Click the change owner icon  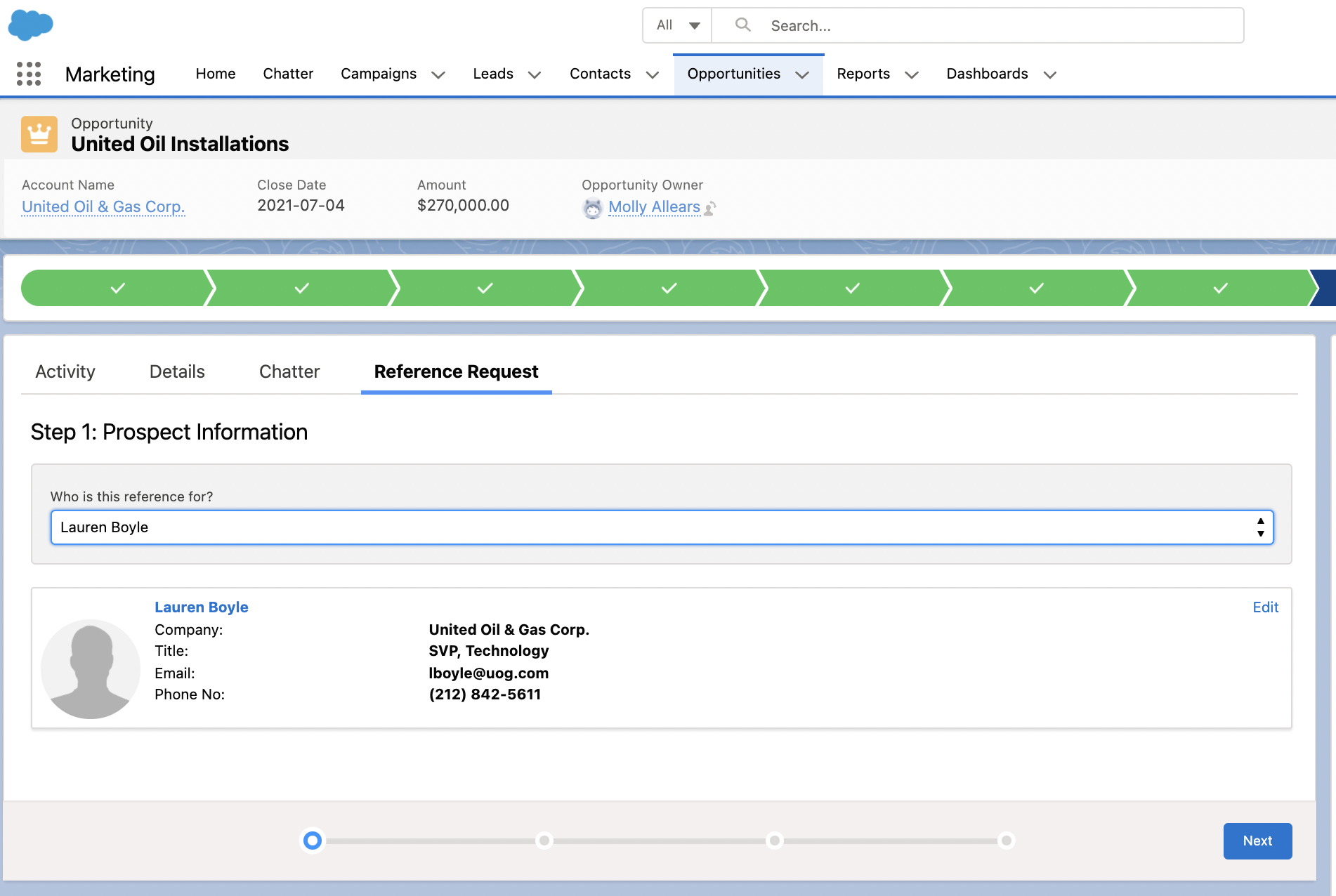tap(710, 209)
